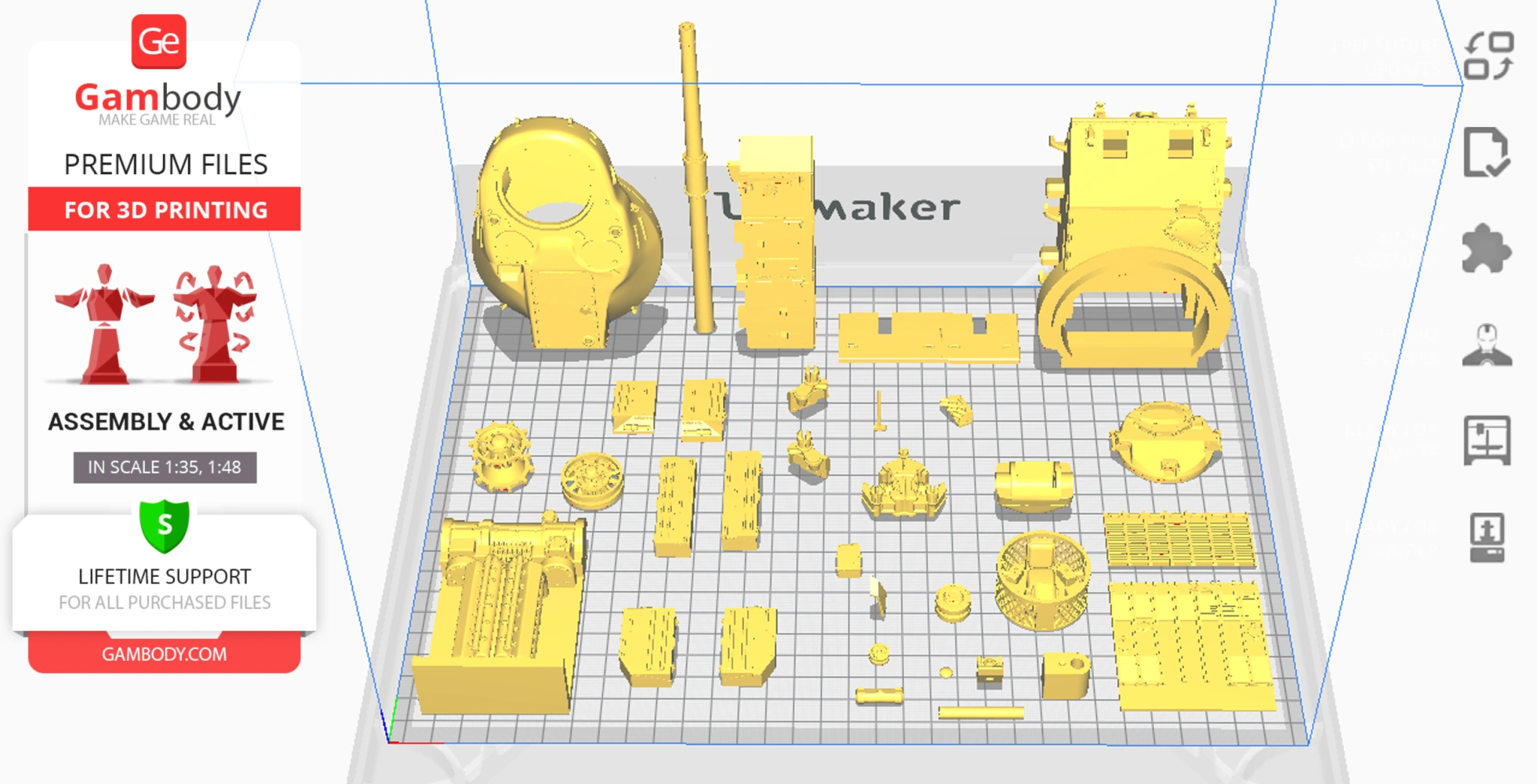Screen dimensions: 1537x784
Task: Click the red Ge logo icon
Action: 158,42
